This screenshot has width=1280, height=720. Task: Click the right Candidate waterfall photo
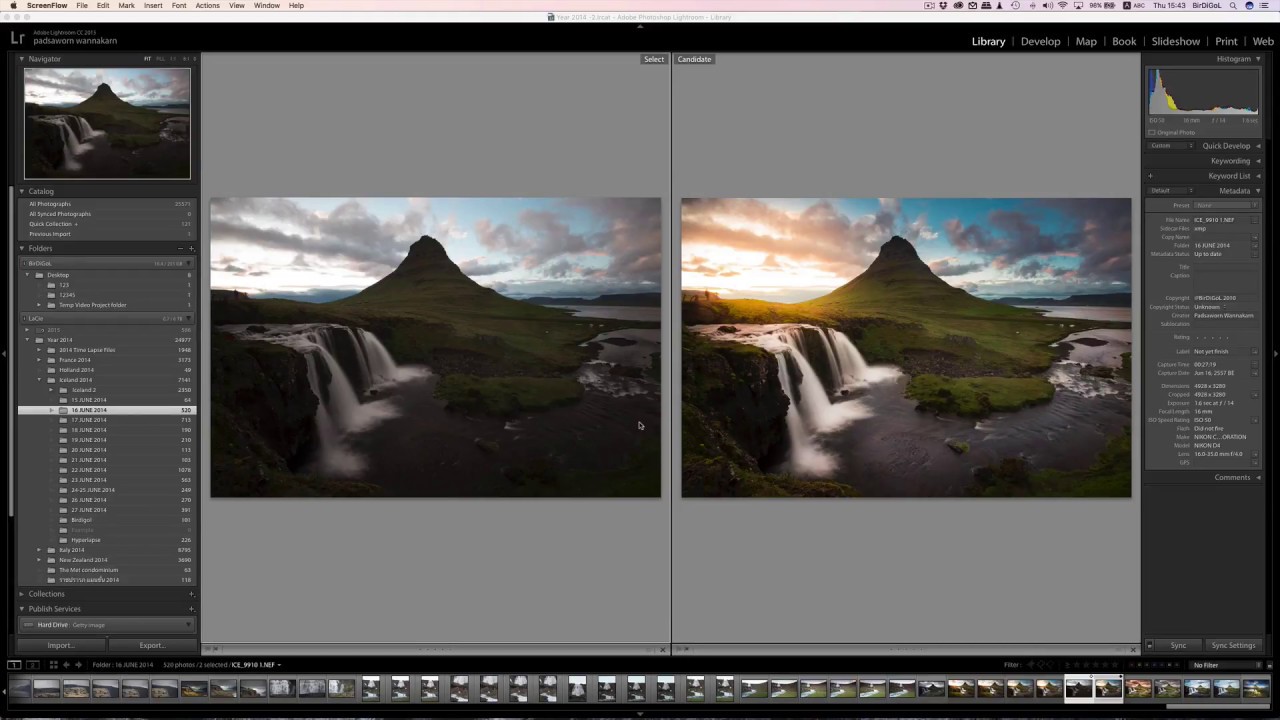906,347
